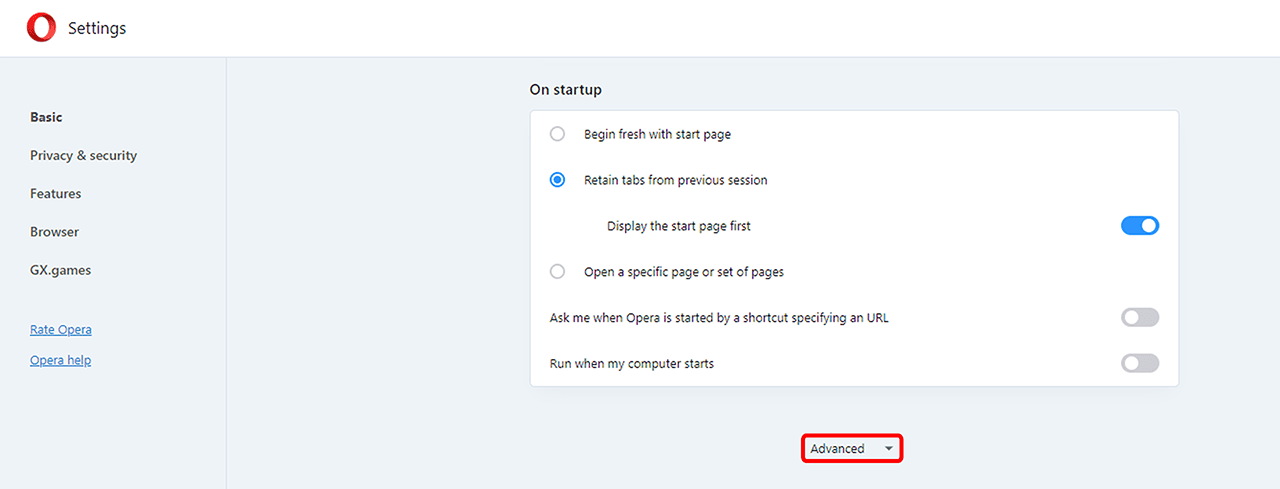The height and width of the screenshot is (489, 1280).
Task: Select Open a specific page radio button
Action: [x=558, y=271]
